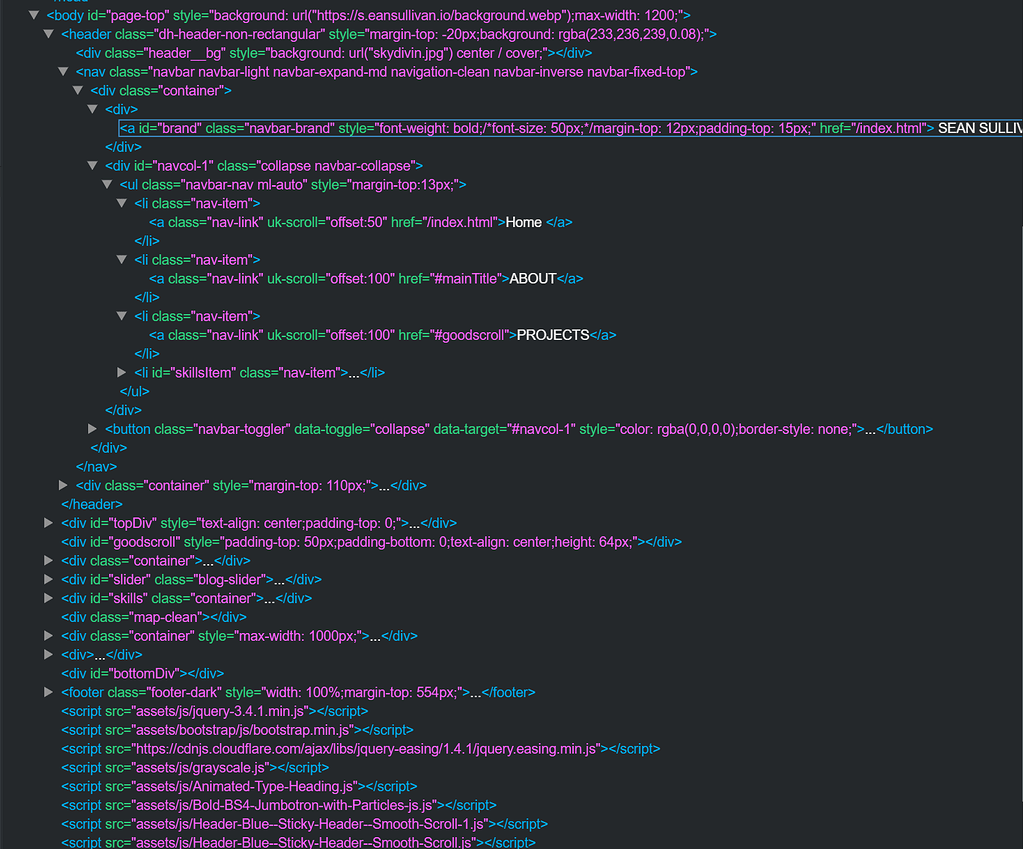
Task: Expand the footer-dark footer element
Action: coord(49,692)
